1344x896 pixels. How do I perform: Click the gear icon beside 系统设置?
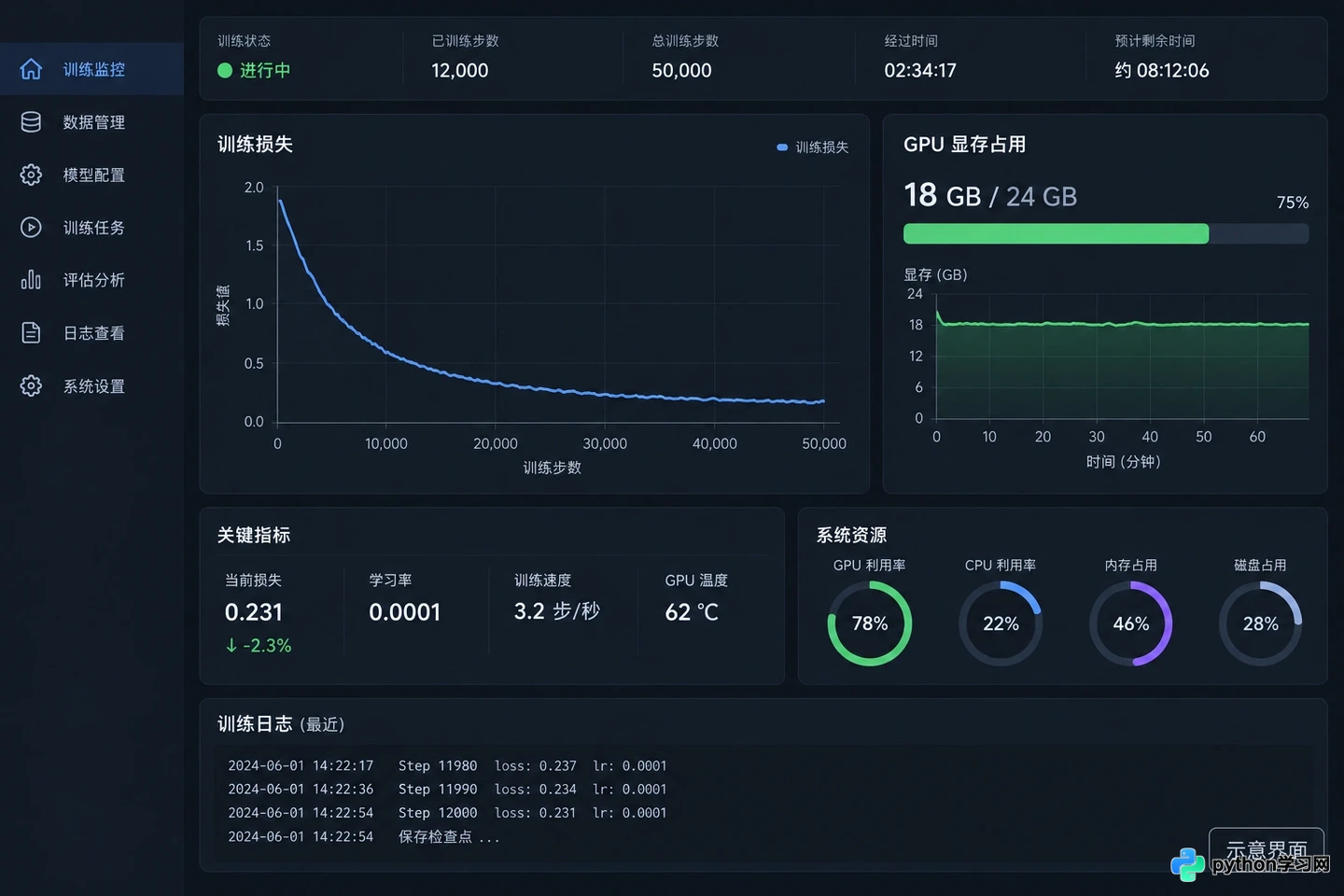click(31, 385)
